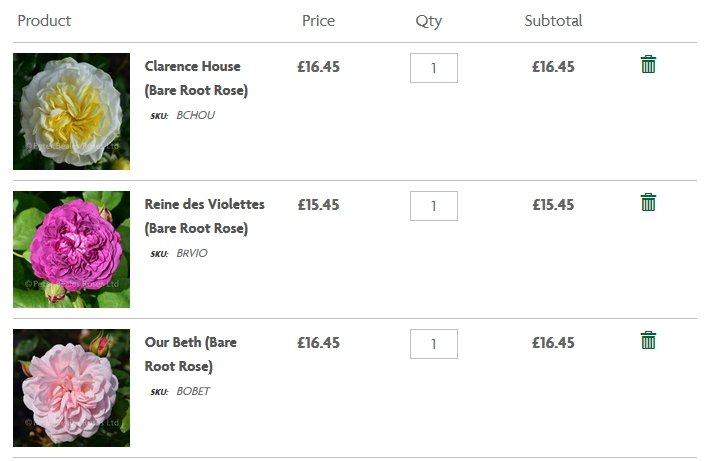Select SKU code BOBET text
Screen dimensions: 712x461
point(193,392)
